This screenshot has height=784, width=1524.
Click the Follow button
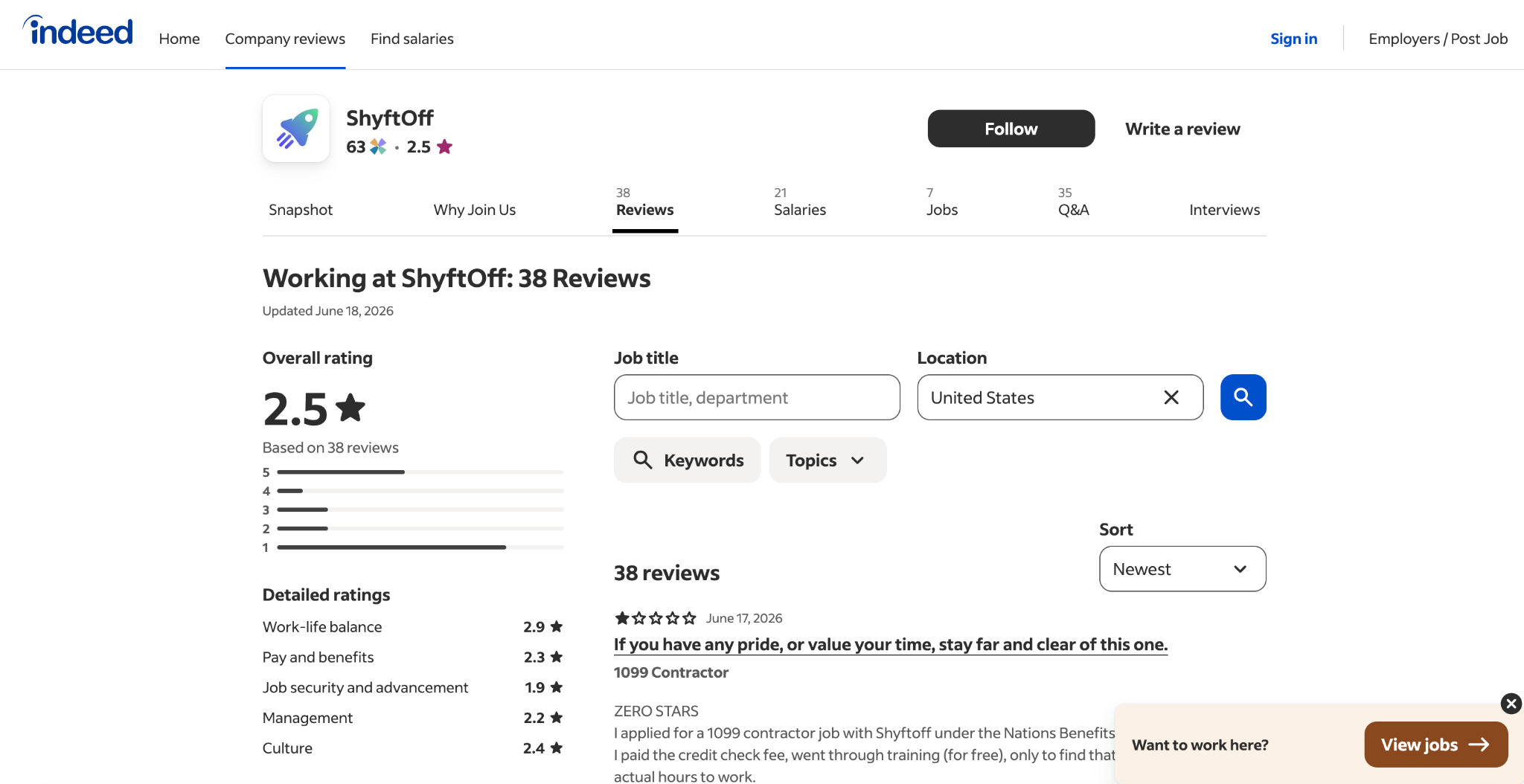[1011, 129]
